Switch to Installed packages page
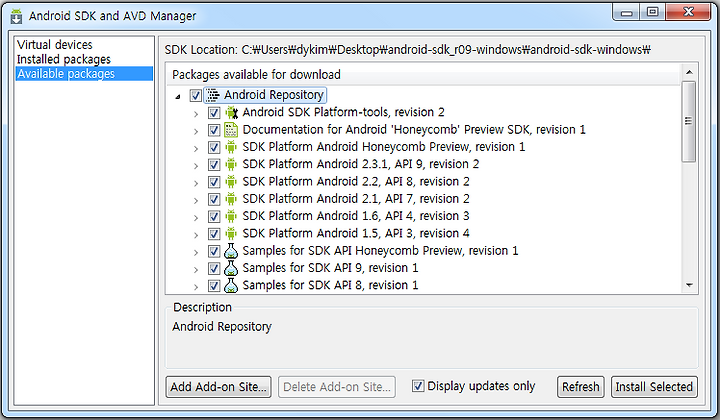The width and height of the screenshot is (720, 420). [64, 59]
